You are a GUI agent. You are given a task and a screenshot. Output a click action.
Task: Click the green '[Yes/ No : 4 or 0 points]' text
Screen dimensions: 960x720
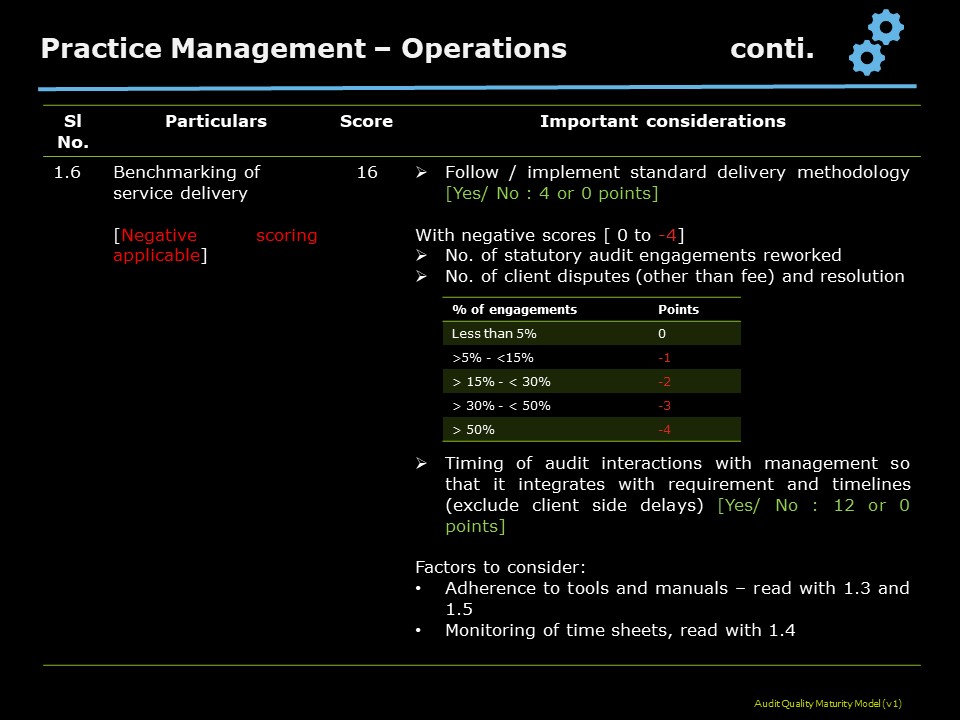(552, 193)
